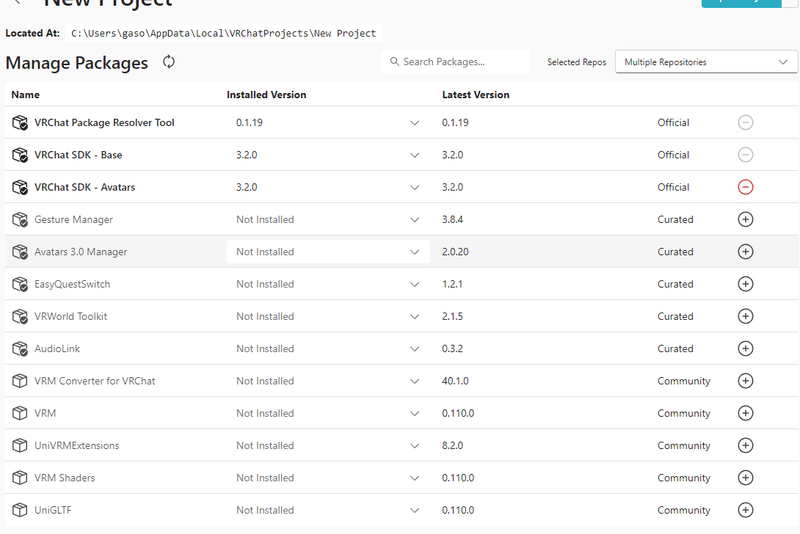
Task: Click the package icon beside Gesture Manager
Action: pyautogui.click(x=20, y=219)
